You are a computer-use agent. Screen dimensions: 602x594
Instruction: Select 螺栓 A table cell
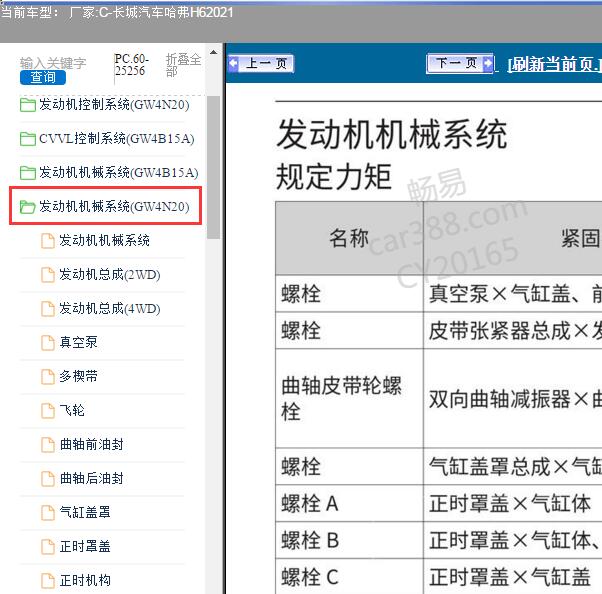pyautogui.click(x=349, y=503)
